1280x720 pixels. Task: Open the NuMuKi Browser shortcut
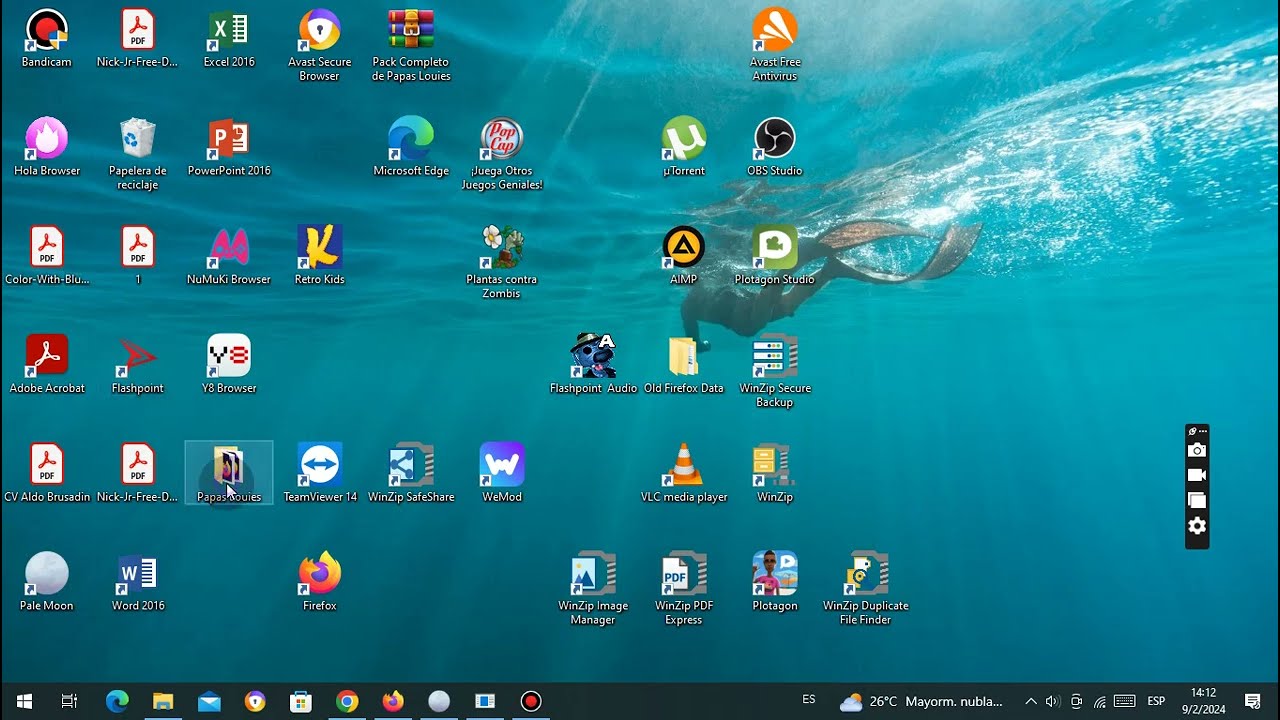229,257
